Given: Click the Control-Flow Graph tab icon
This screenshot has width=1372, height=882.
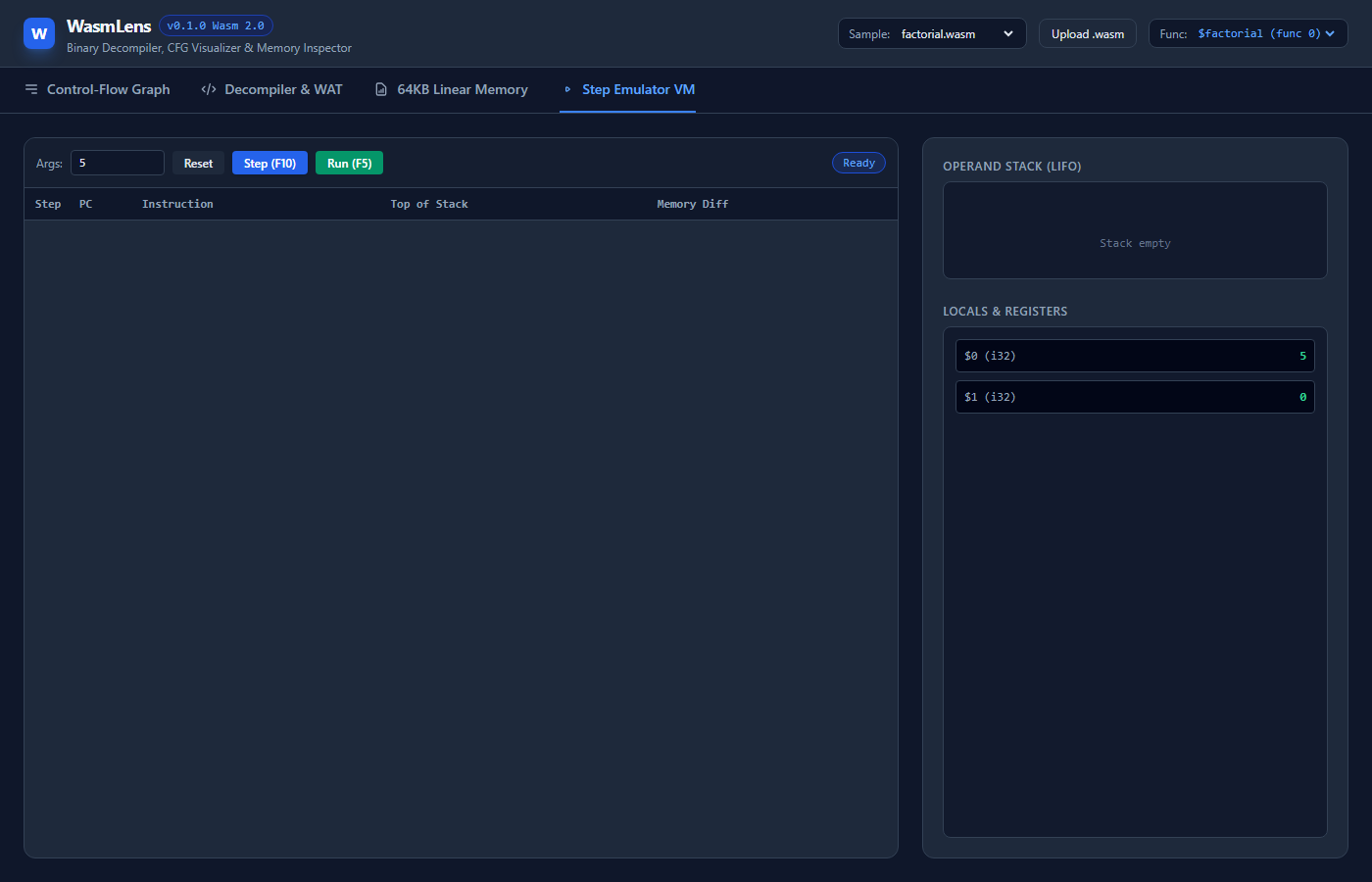Looking at the screenshot, I should 31,89.
